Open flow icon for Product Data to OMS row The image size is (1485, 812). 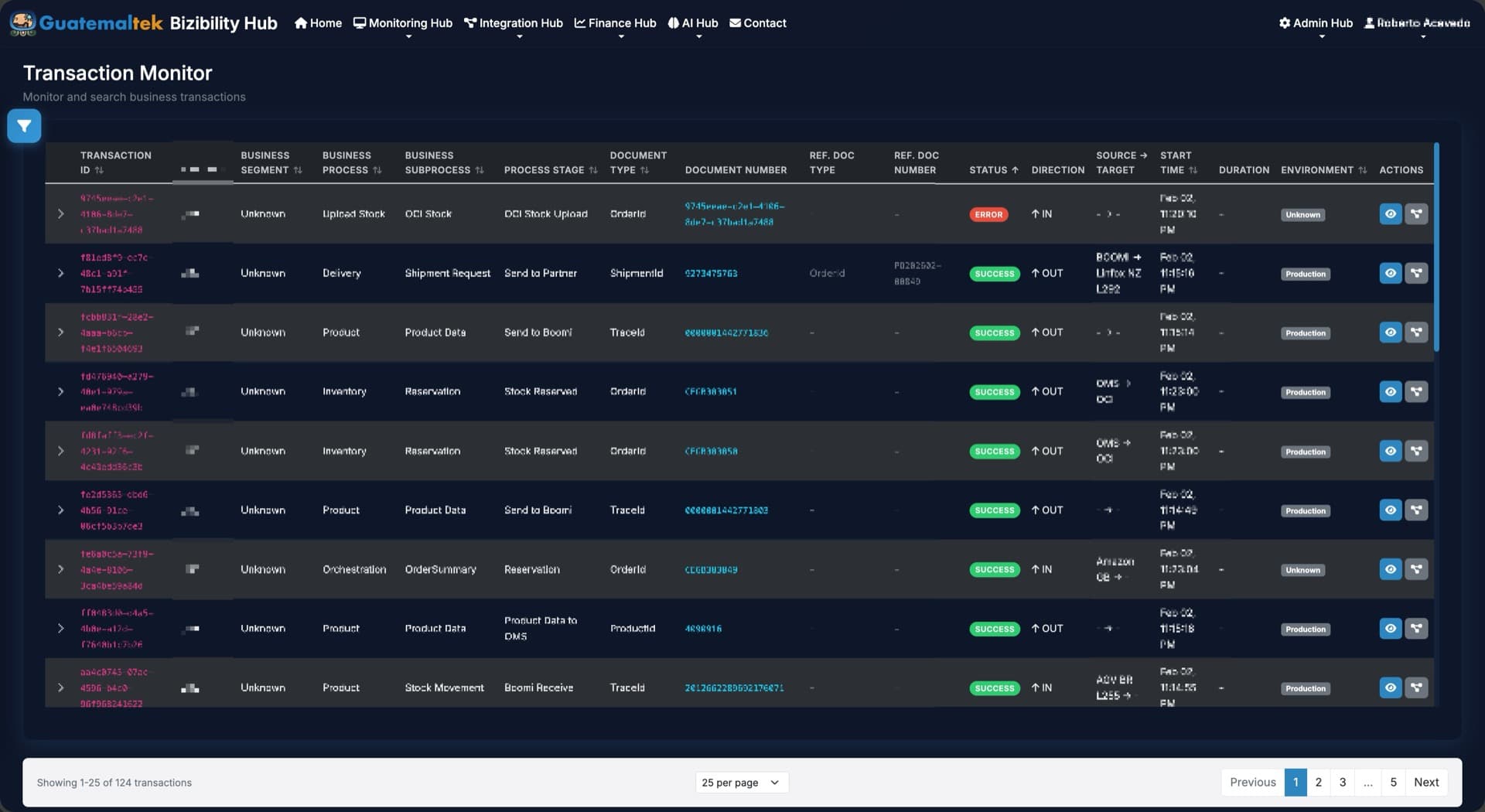click(x=1416, y=629)
